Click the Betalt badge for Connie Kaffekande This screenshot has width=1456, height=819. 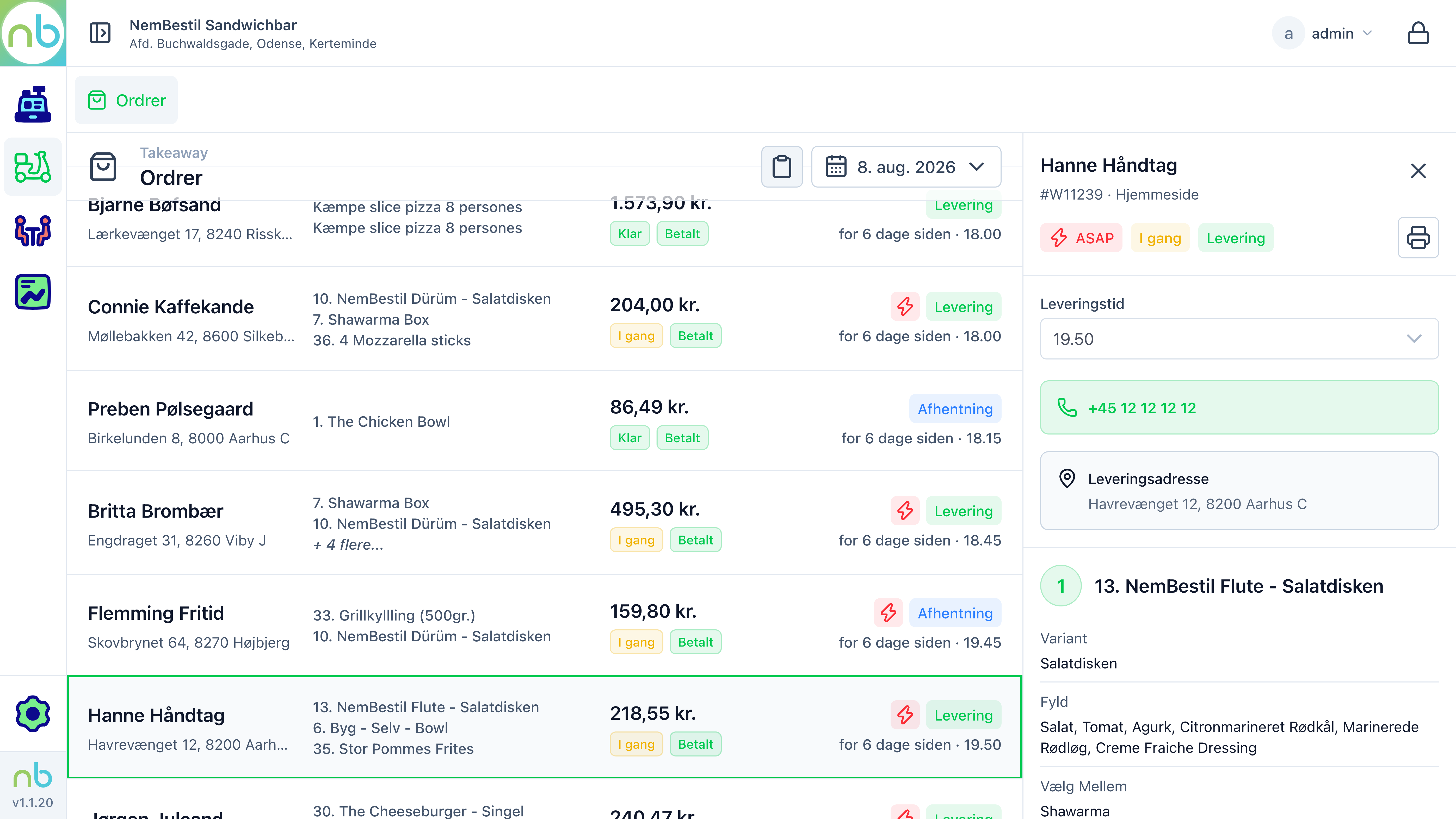(x=695, y=336)
